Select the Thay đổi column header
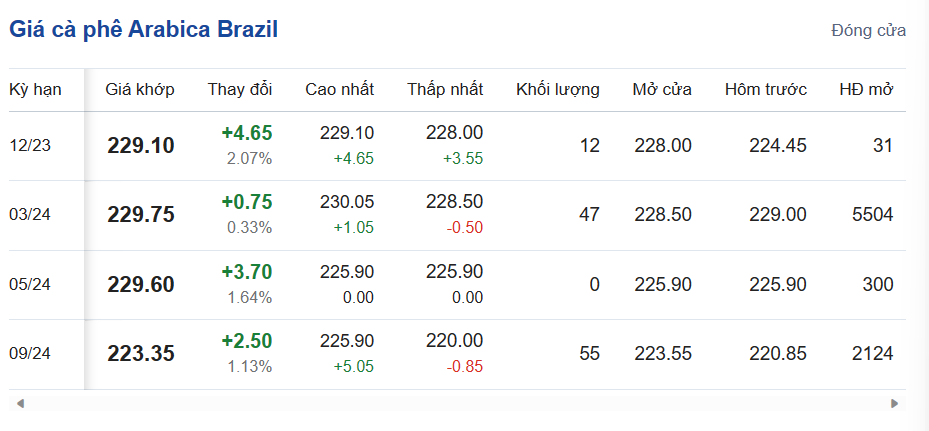 (240, 89)
